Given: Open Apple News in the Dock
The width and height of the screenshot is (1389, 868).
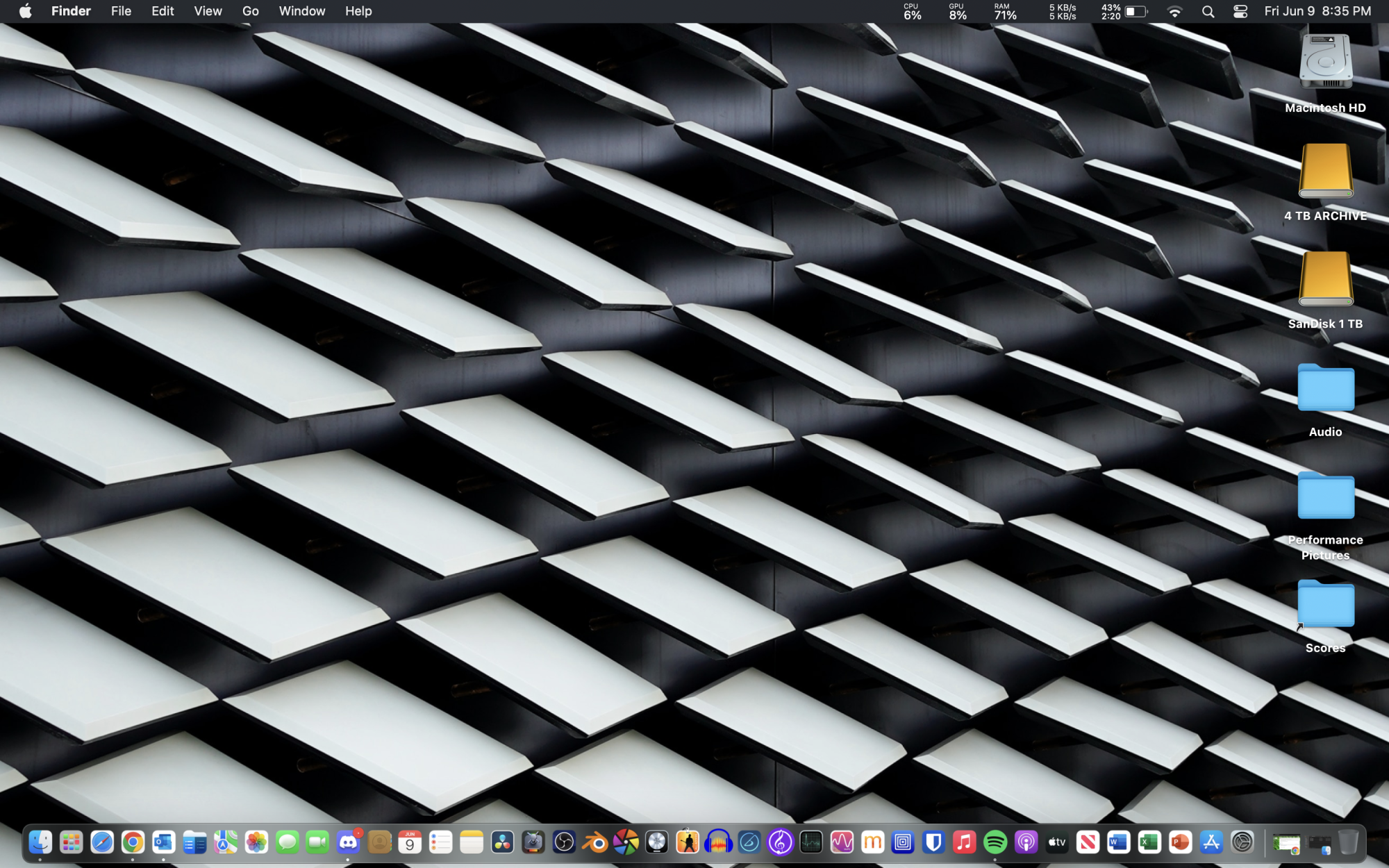Looking at the screenshot, I should click(x=1088, y=842).
